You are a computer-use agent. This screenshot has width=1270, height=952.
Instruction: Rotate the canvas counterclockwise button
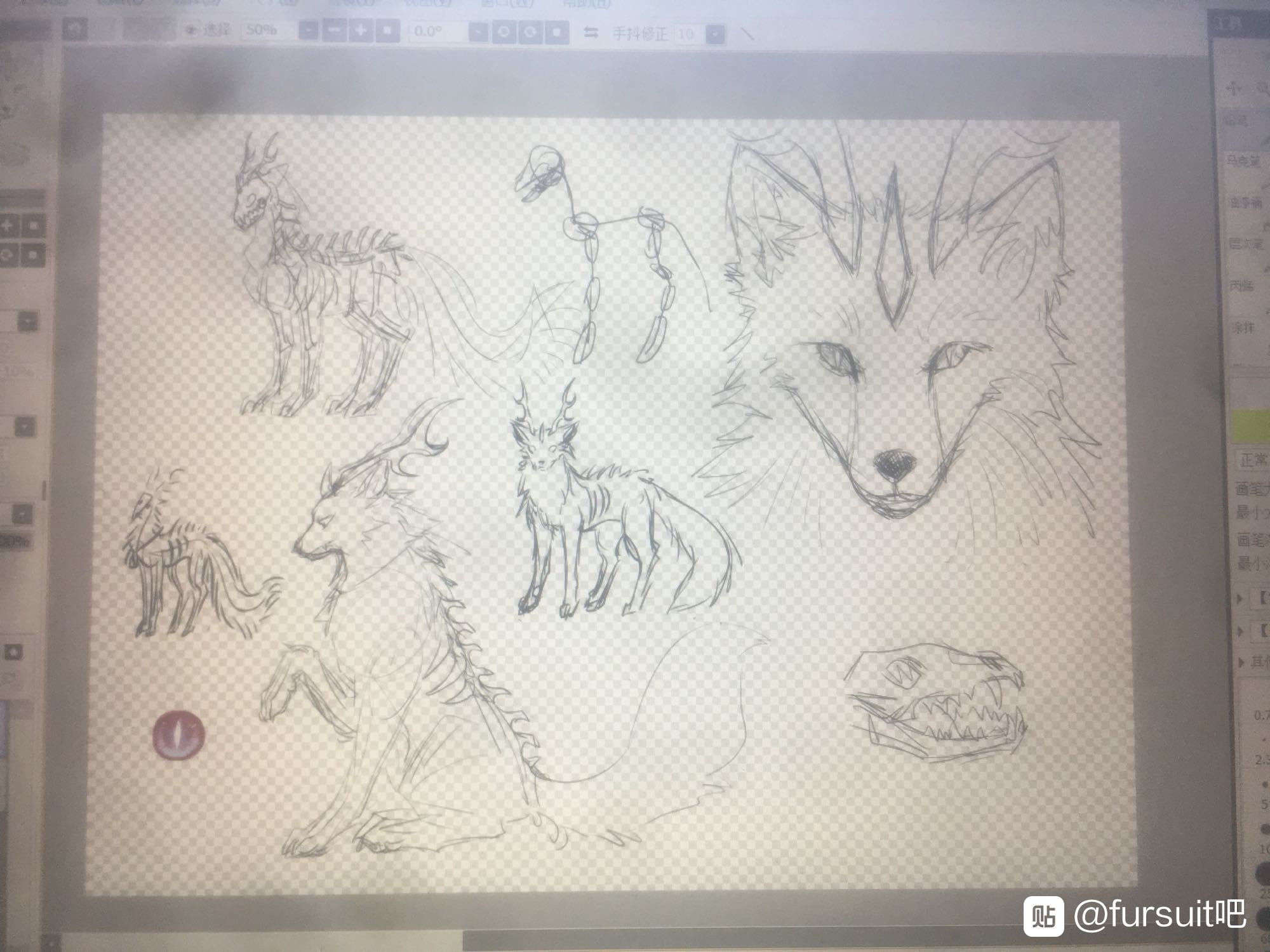click(503, 32)
